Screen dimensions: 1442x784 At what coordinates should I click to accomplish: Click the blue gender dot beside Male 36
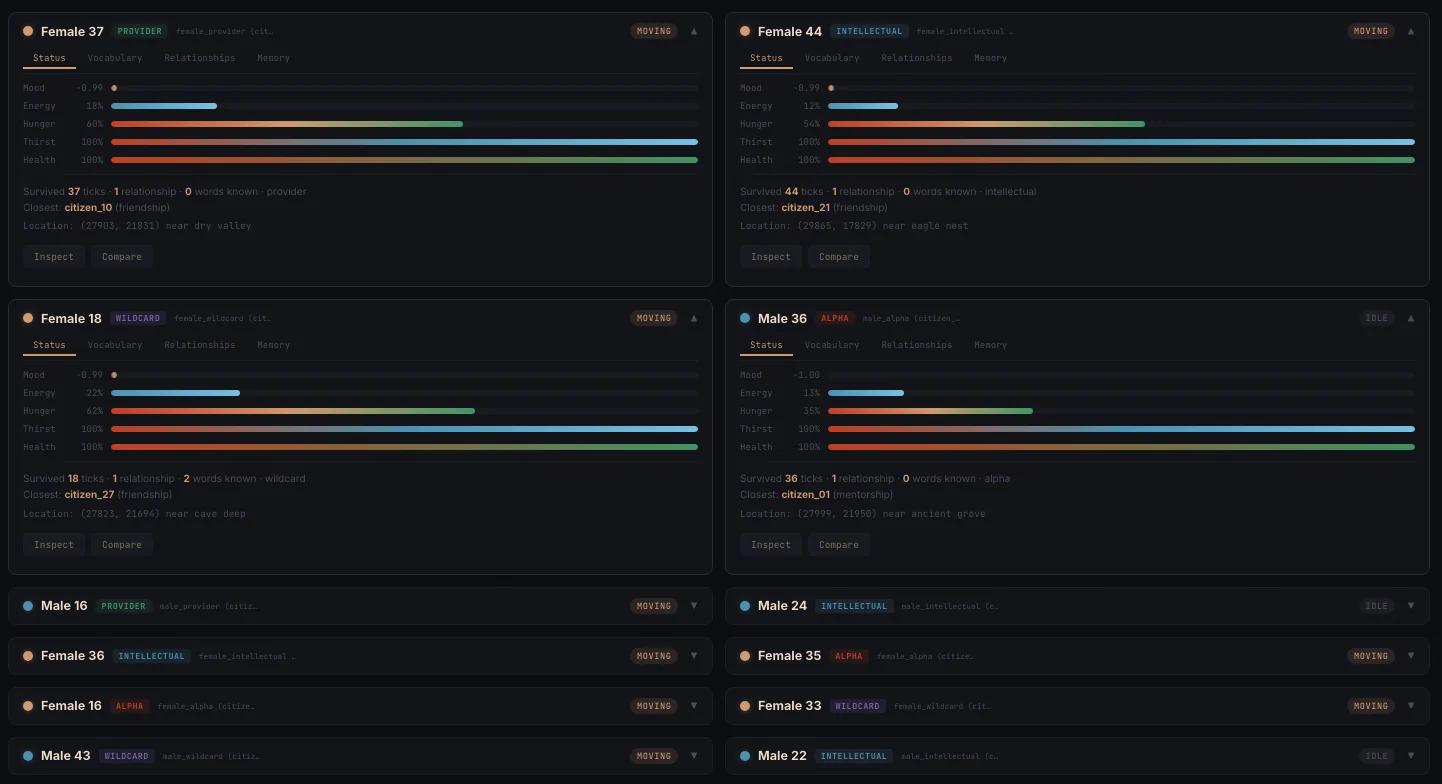(745, 319)
